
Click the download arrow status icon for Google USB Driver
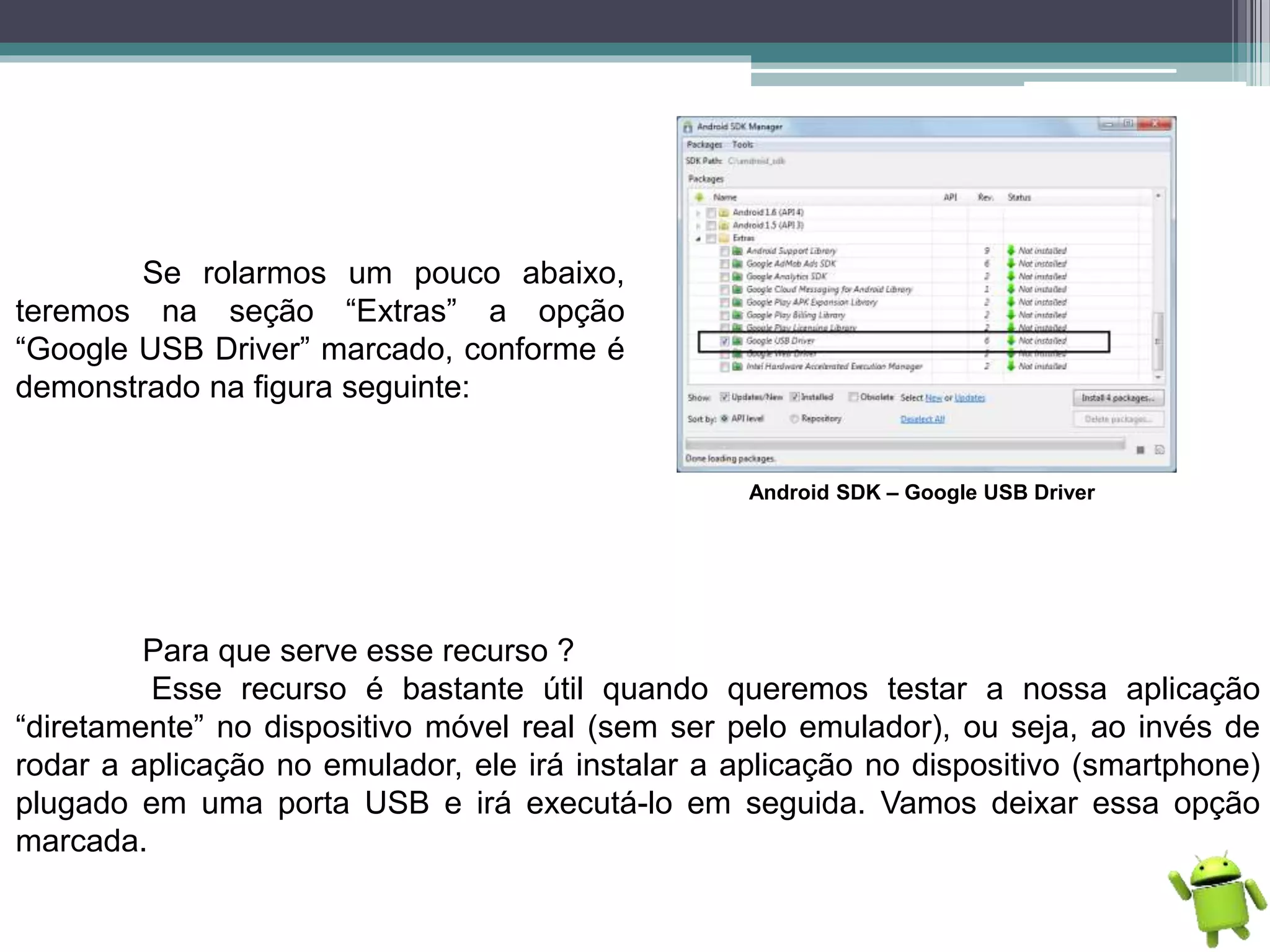coord(1011,341)
